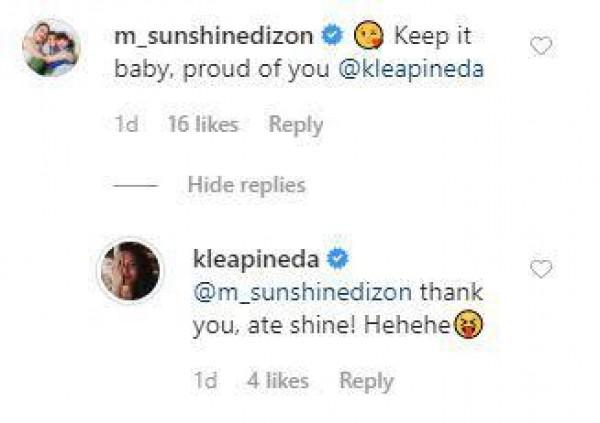Reply to kleapineda's comment
600x423 pixels.
click(367, 381)
